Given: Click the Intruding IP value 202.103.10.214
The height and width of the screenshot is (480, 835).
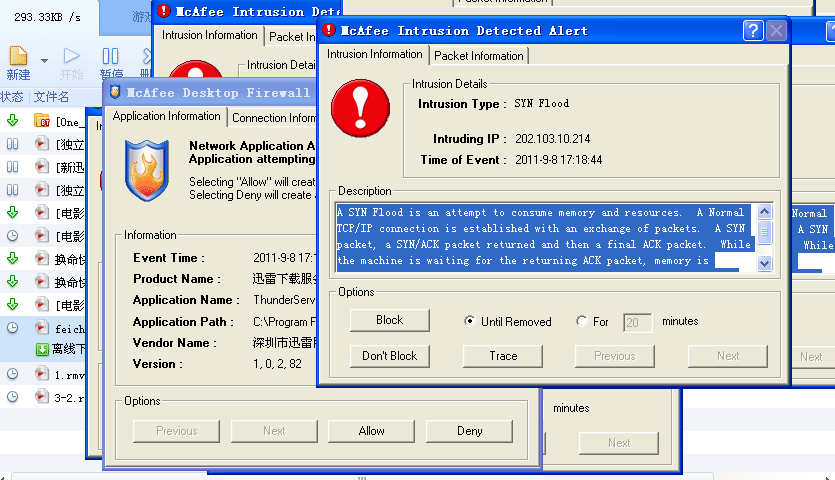Looking at the screenshot, I should [x=552, y=139].
